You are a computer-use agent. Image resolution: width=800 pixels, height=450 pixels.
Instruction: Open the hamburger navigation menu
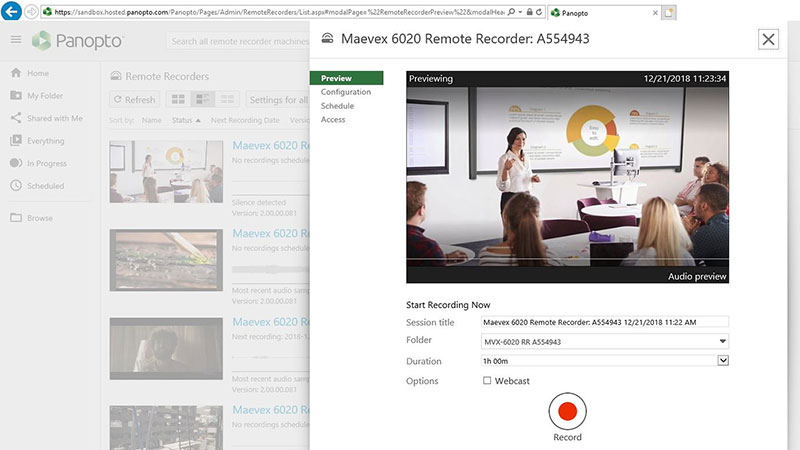(x=16, y=40)
